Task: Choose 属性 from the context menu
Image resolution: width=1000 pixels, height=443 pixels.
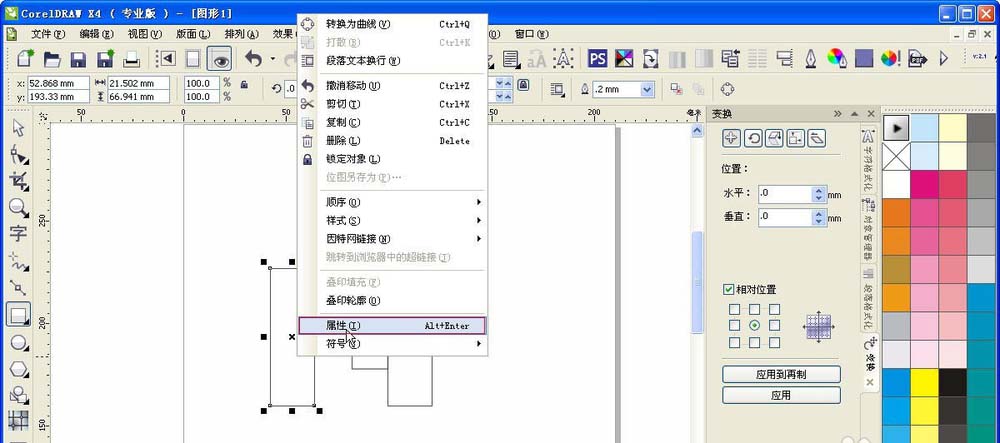Action: [393, 326]
